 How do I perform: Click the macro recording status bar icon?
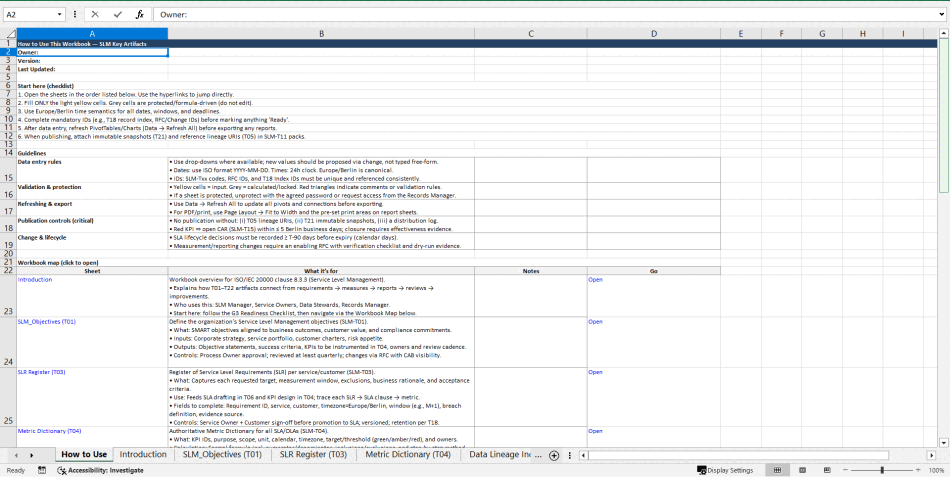pyautogui.click(x=42, y=470)
